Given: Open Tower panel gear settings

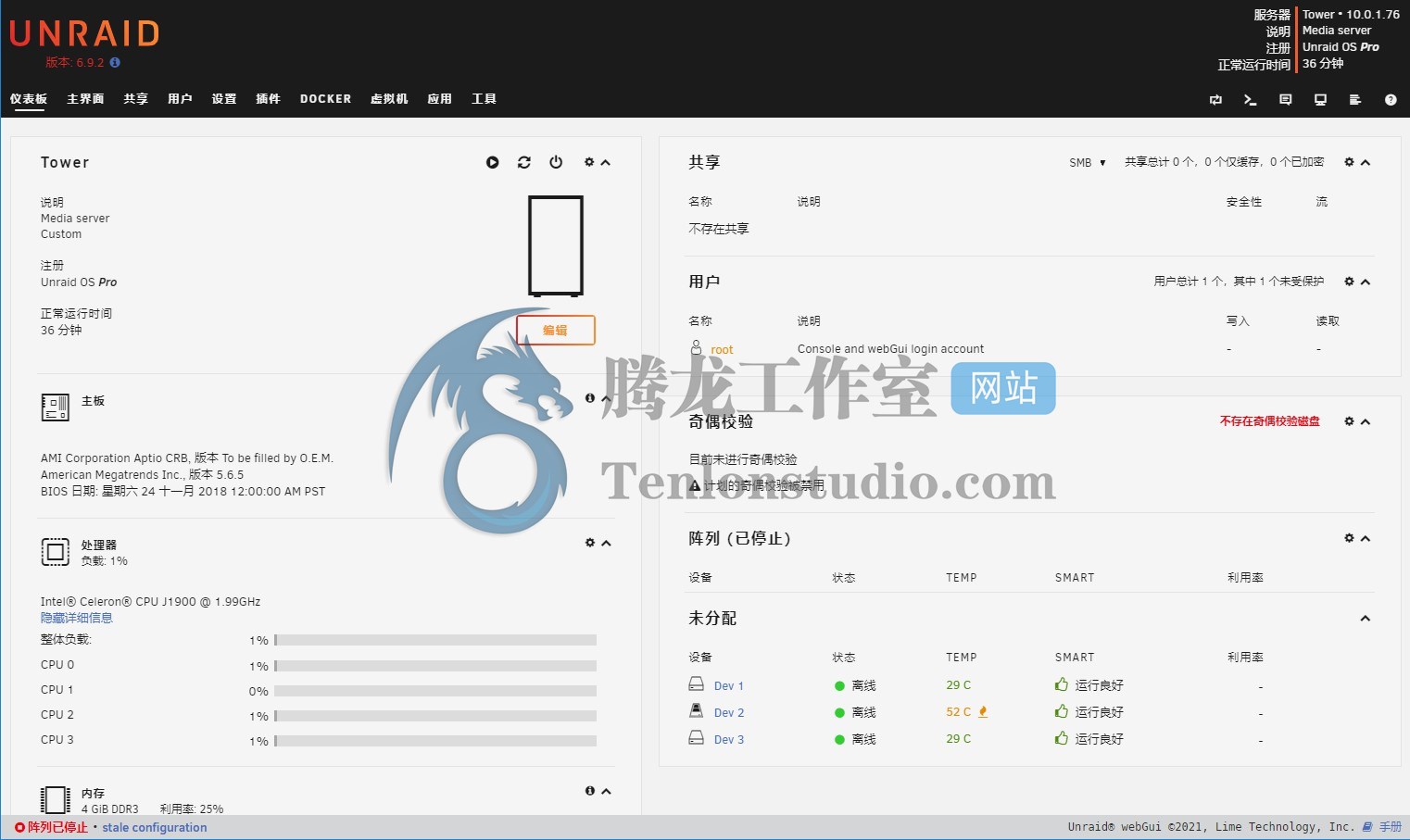Looking at the screenshot, I should 589,162.
